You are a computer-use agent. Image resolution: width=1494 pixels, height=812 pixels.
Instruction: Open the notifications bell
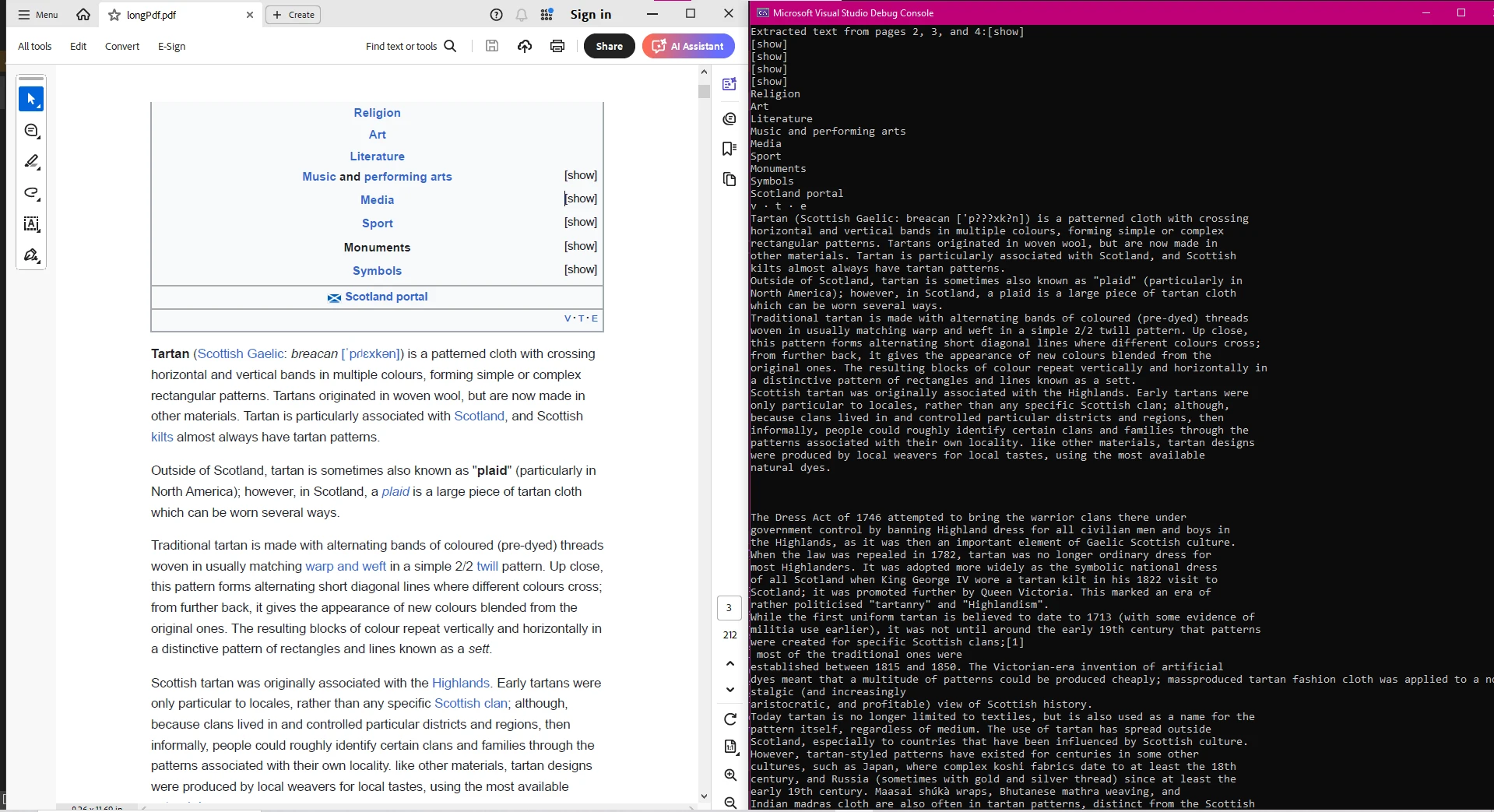pyautogui.click(x=521, y=15)
